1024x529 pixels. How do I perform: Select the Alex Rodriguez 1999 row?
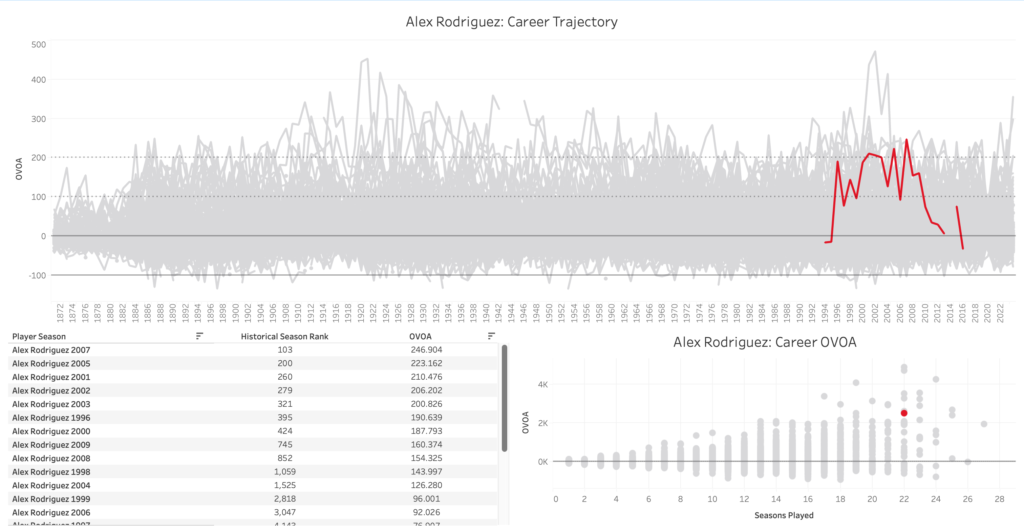click(253, 499)
